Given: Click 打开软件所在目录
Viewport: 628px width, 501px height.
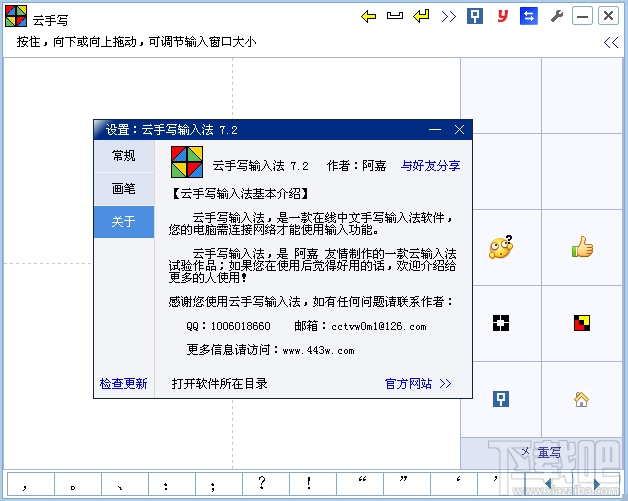Looking at the screenshot, I should [x=219, y=384].
